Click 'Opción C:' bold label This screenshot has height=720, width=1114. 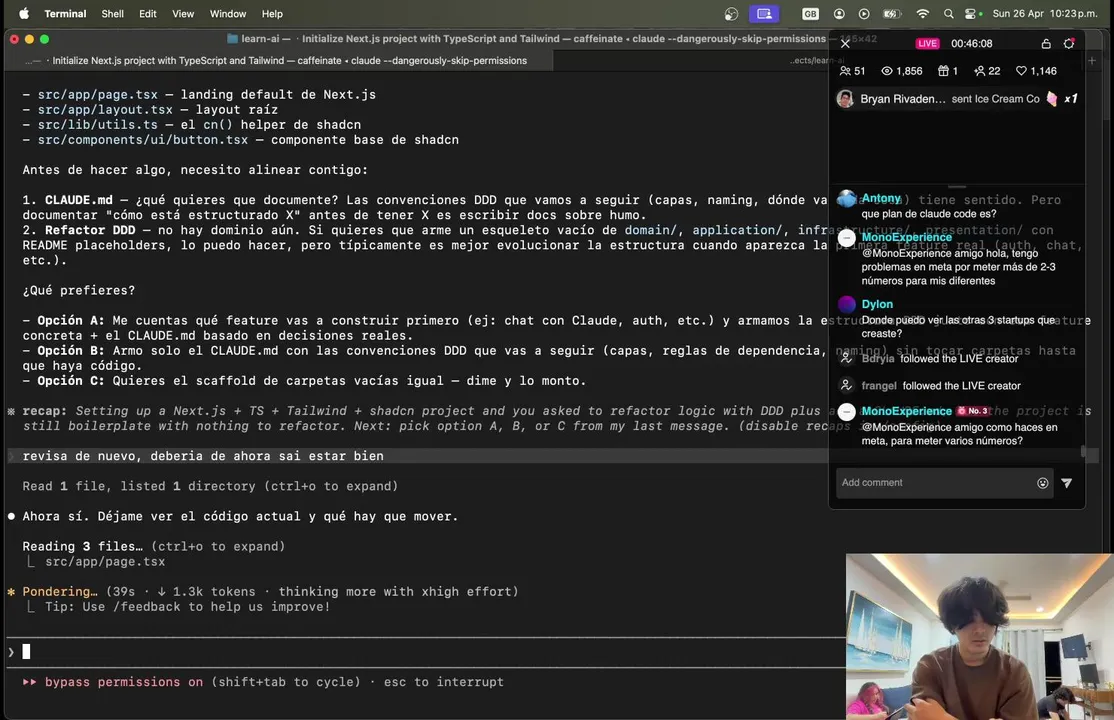(70, 381)
